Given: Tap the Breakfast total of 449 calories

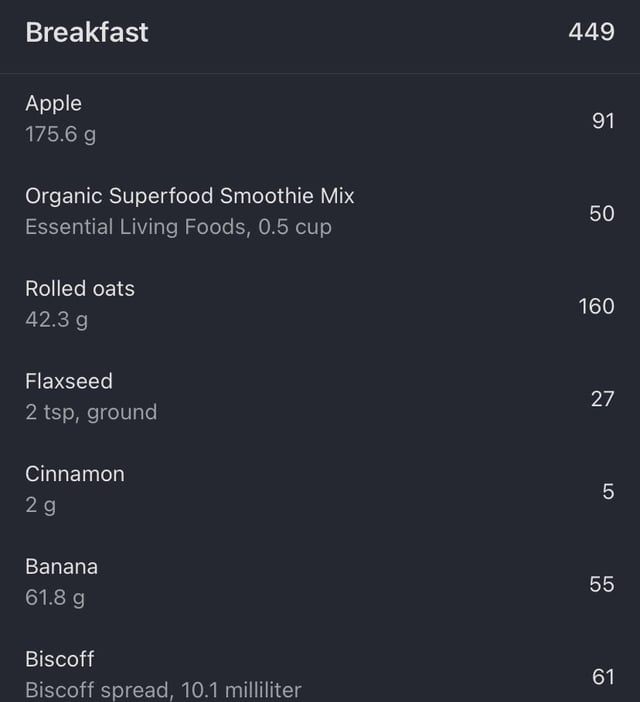Looking at the screenshot, I should [x=591, y=32].
